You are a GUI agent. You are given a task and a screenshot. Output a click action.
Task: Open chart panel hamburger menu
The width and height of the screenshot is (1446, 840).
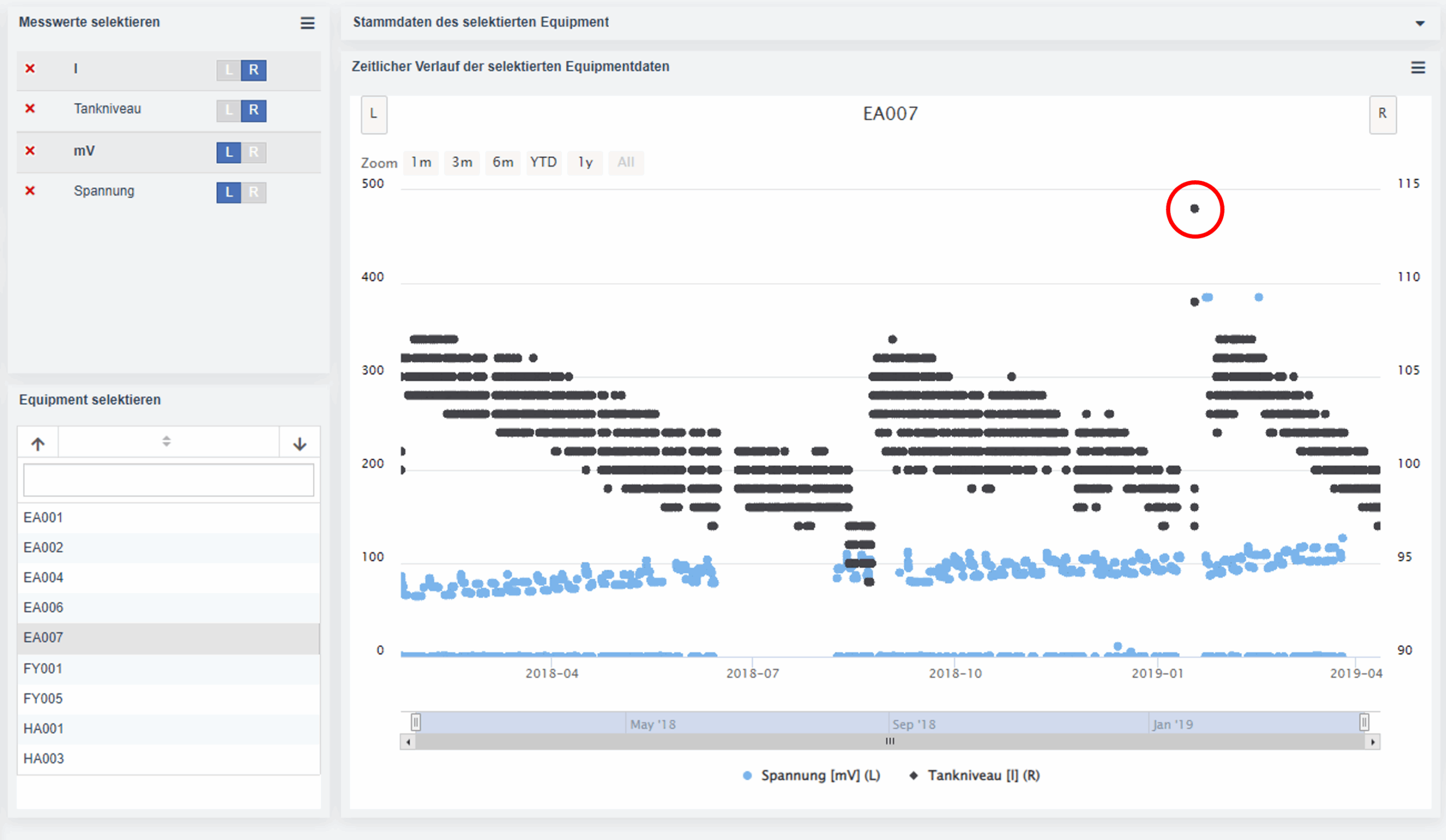[1418, 68]
